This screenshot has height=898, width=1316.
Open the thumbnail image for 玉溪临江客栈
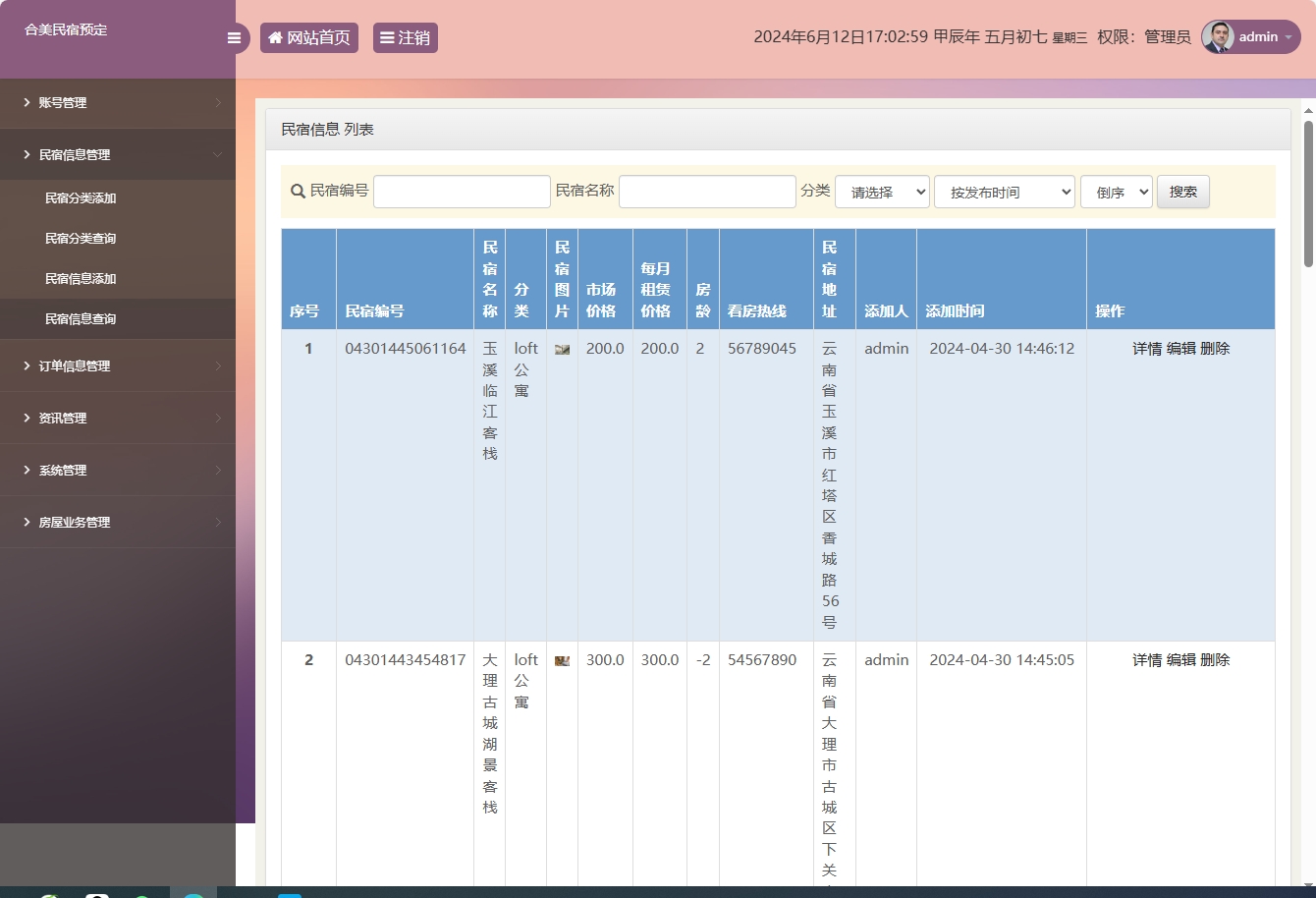click(x=562, y=349)
